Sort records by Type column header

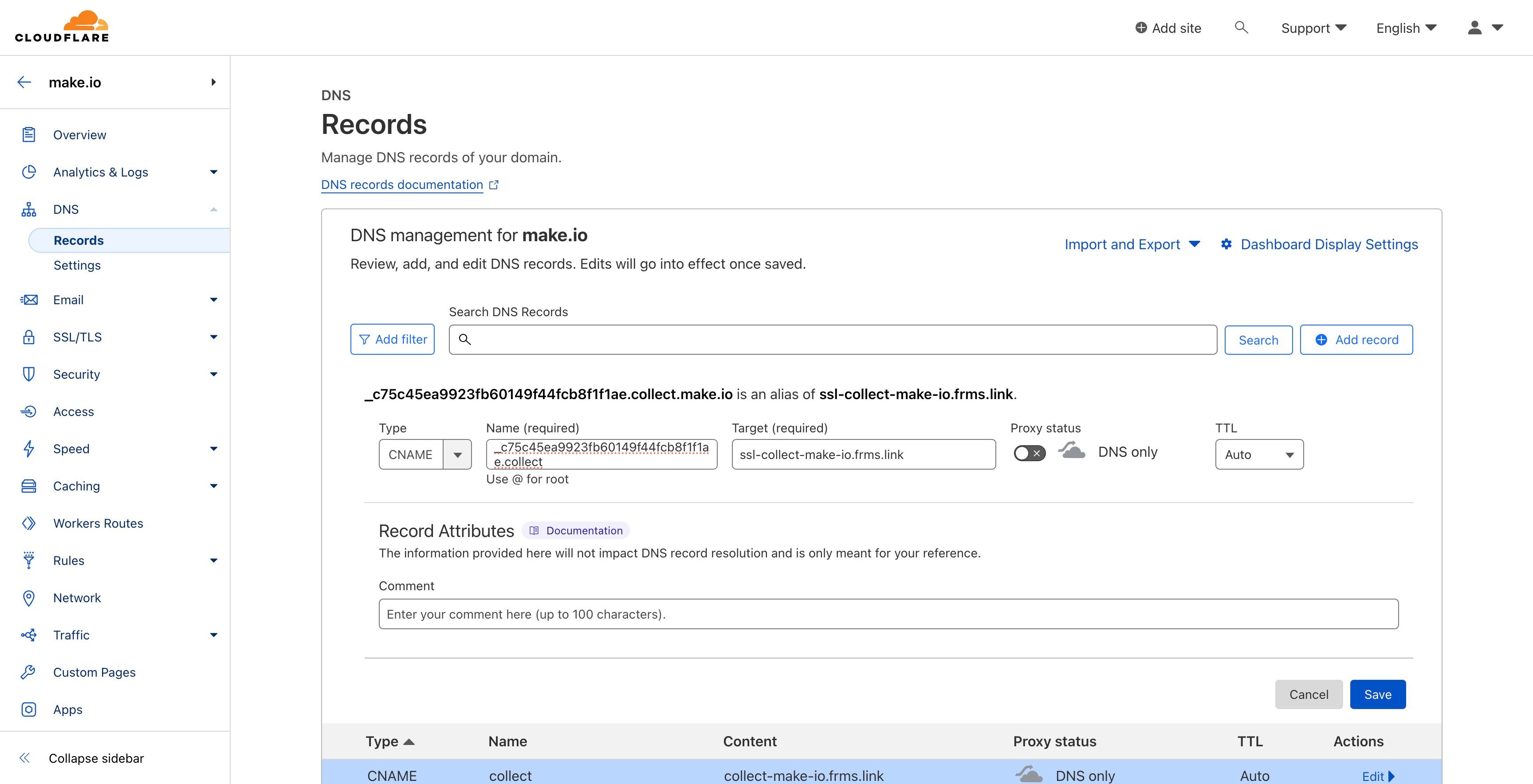(390, 741)
